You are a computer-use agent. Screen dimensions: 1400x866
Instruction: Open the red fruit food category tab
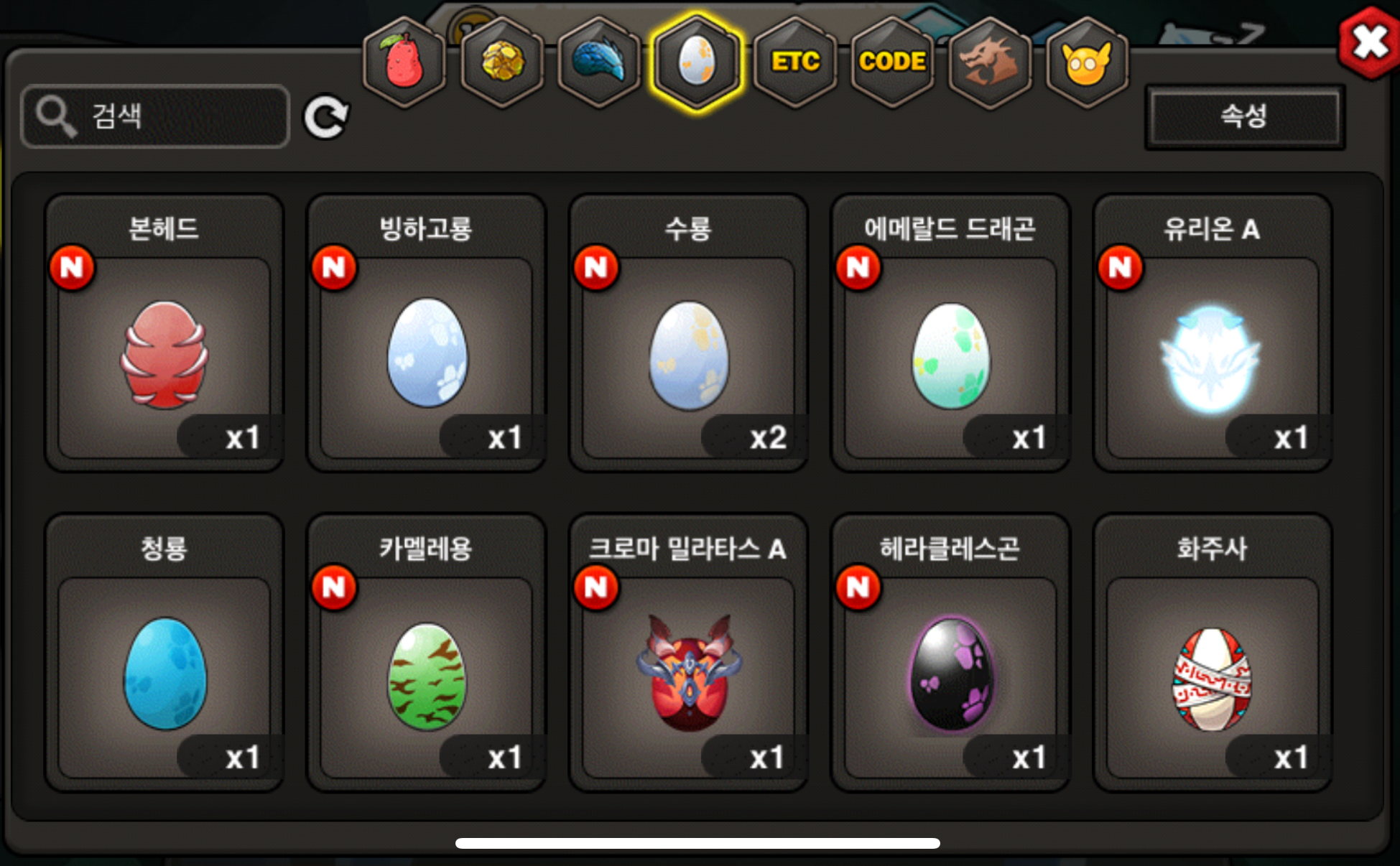[404, 62]
